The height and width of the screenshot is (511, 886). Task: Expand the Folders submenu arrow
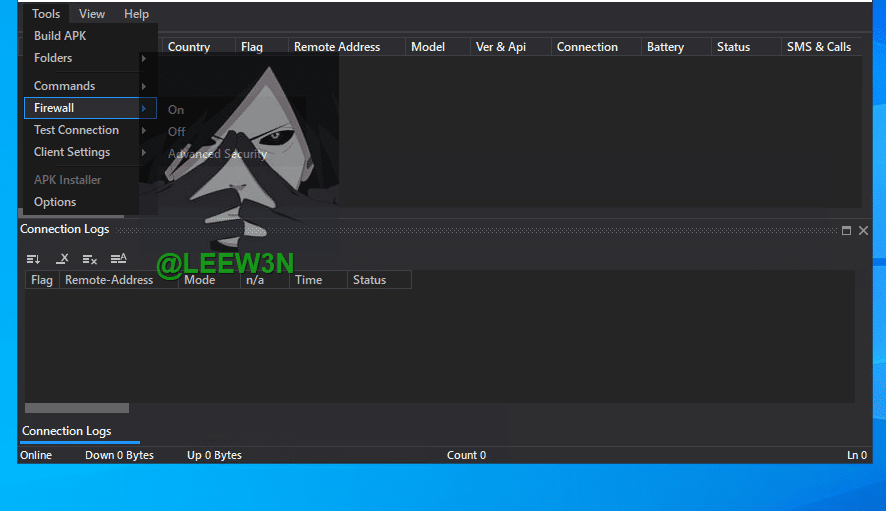[x=144, y=58]
